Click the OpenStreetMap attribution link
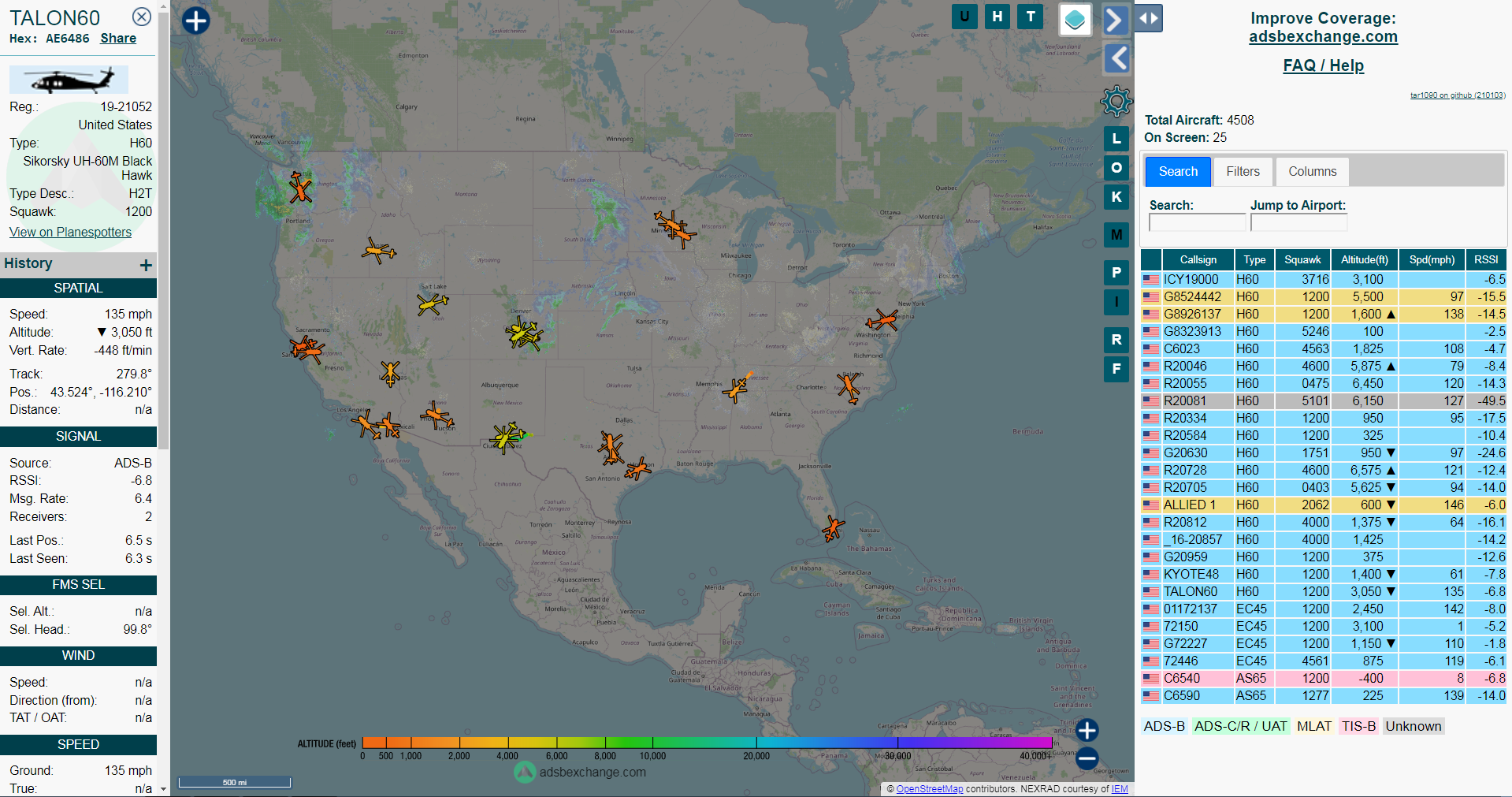This screenshot has width=1512, height=797. [x=929, y=789]
